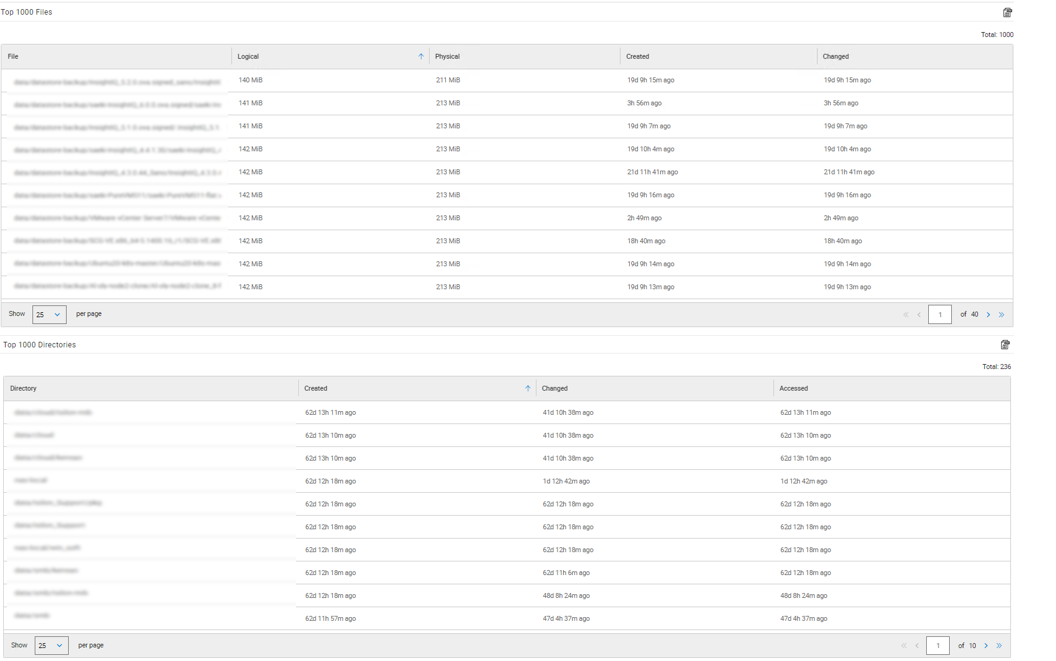Open the directories table per page dropdown
1056x661 pixels.
click(x=51, y=646)
